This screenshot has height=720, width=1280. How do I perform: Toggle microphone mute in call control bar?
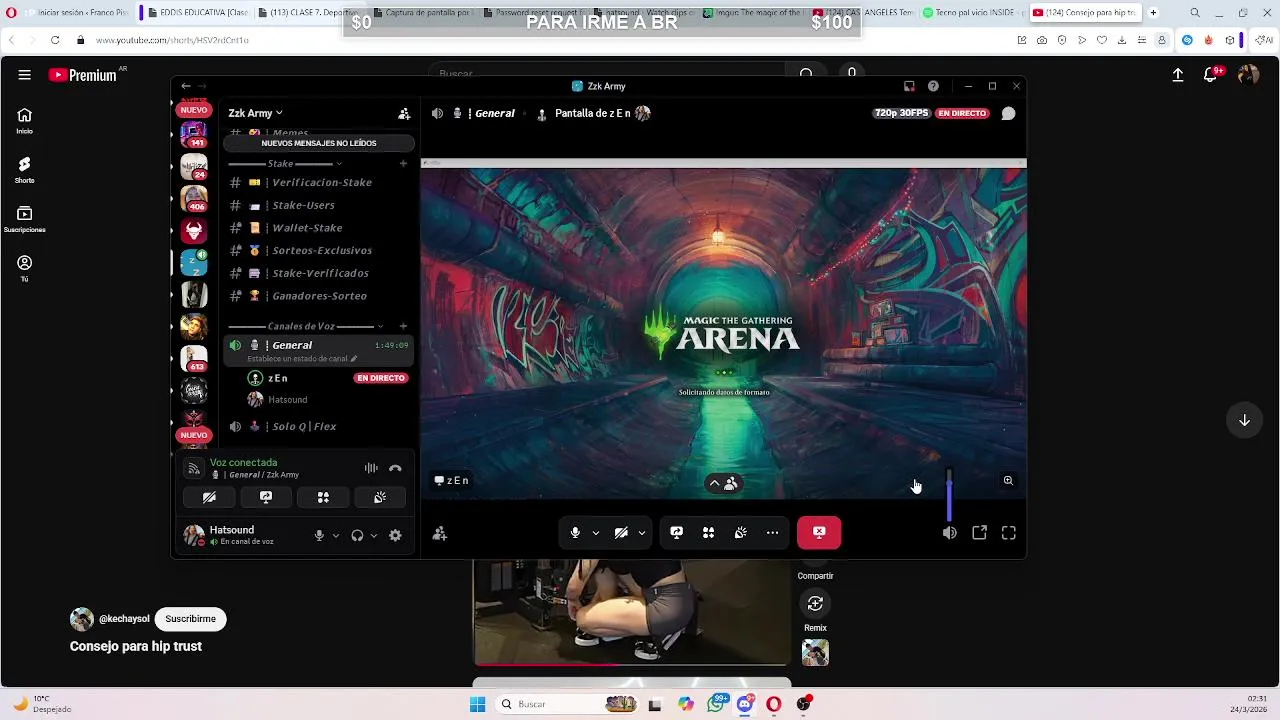575,533
